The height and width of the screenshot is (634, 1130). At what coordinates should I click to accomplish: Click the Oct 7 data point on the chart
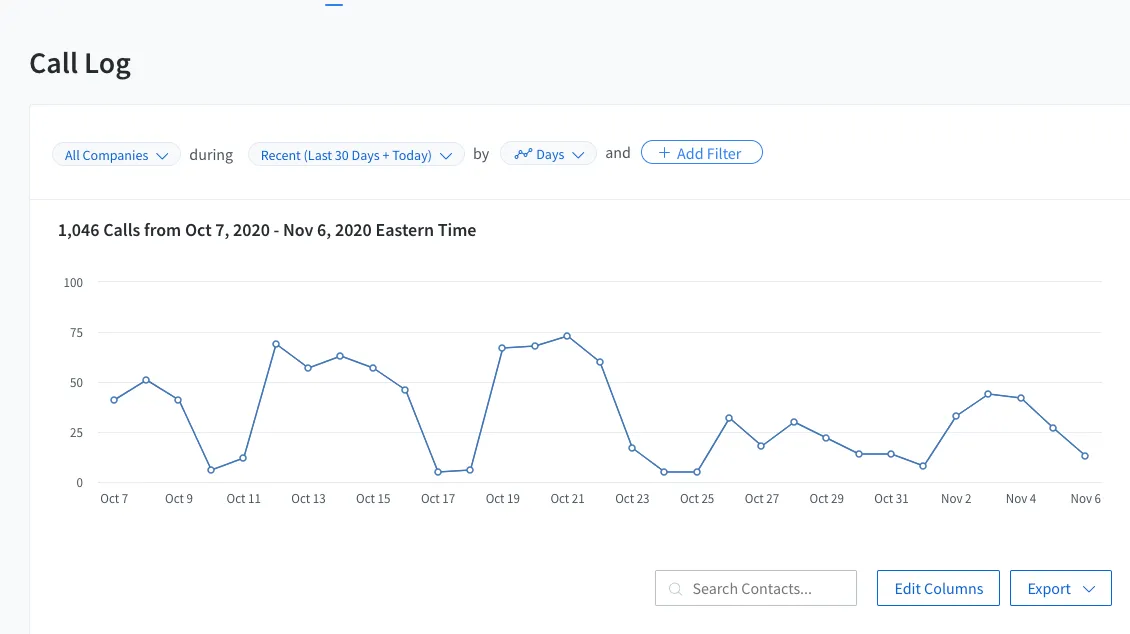114,400
